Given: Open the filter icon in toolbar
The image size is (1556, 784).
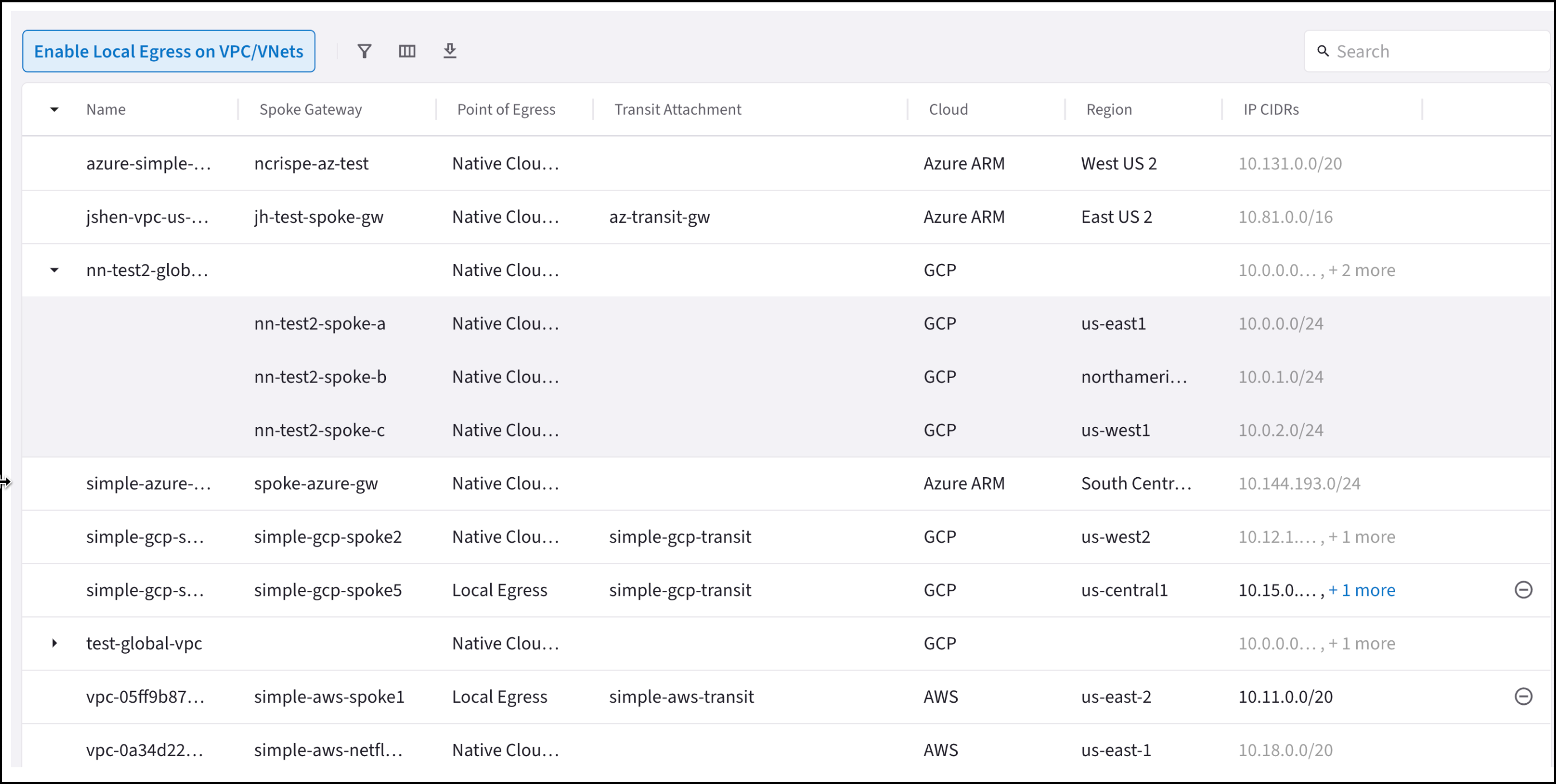Looking at the screenshot, I should (364, 51).
